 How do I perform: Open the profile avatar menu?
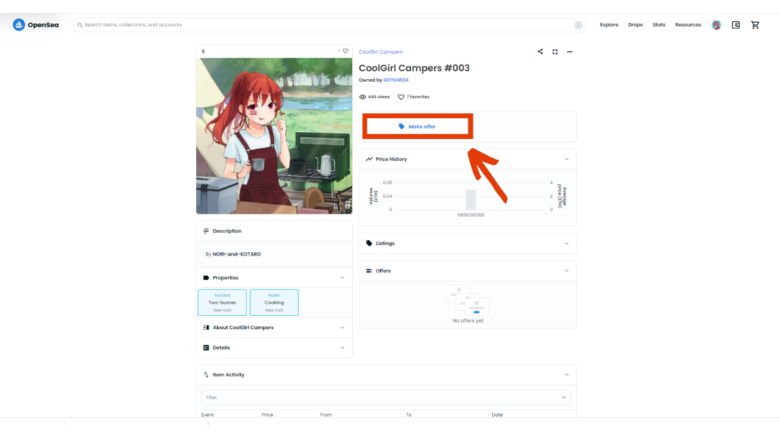pyautogui.click(x=716, y=25)
